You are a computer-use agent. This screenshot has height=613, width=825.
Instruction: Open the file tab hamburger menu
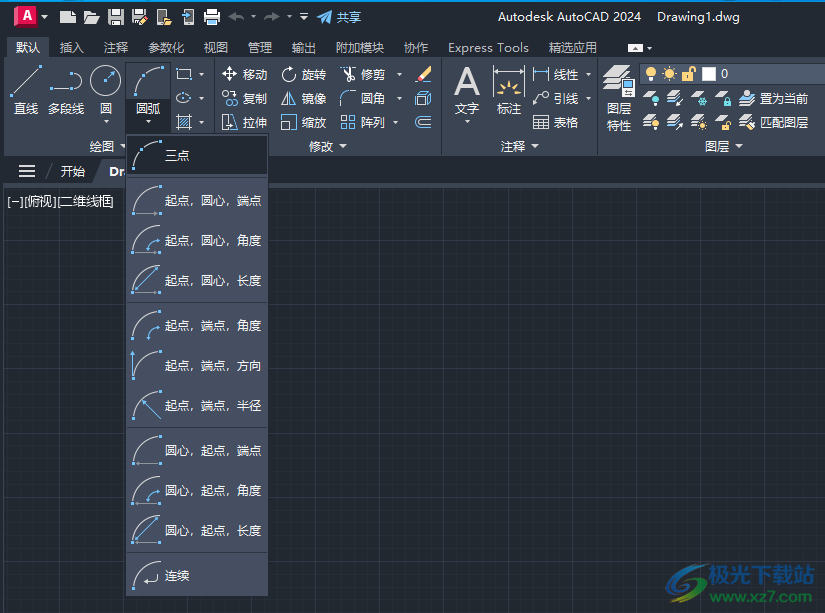tap(27, 171)
